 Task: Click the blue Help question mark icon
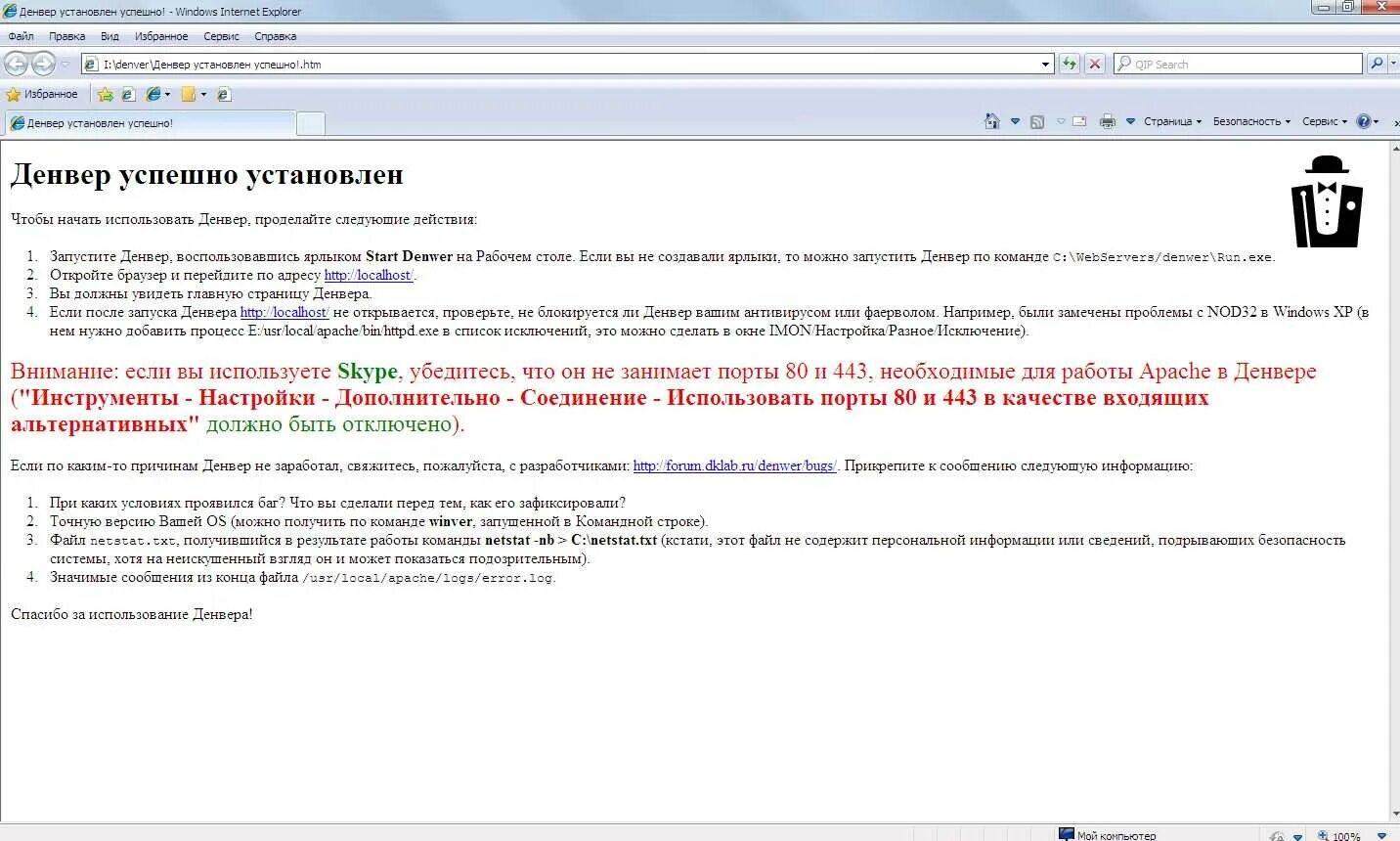(1364, 121)
